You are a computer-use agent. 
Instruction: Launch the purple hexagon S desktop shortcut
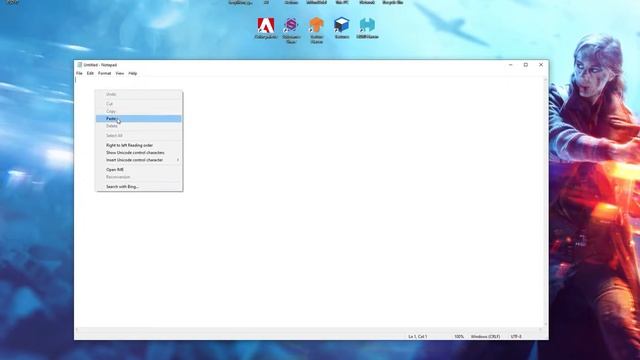pos(291,30)
